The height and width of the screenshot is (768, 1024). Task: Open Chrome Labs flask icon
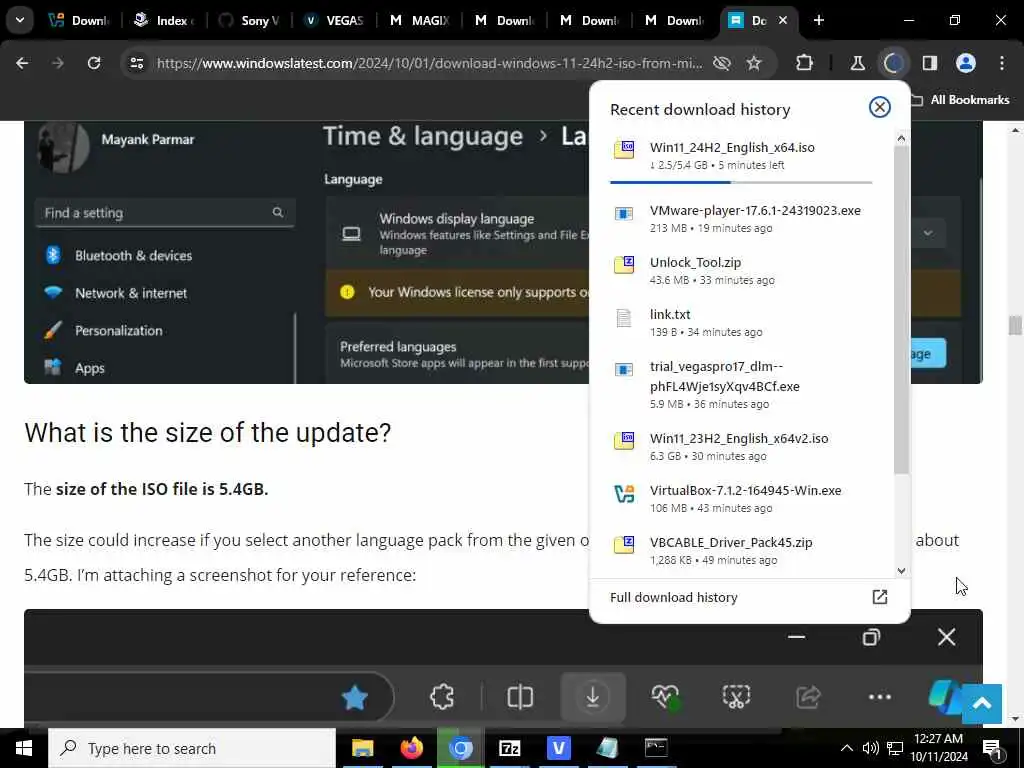point(857,63)
